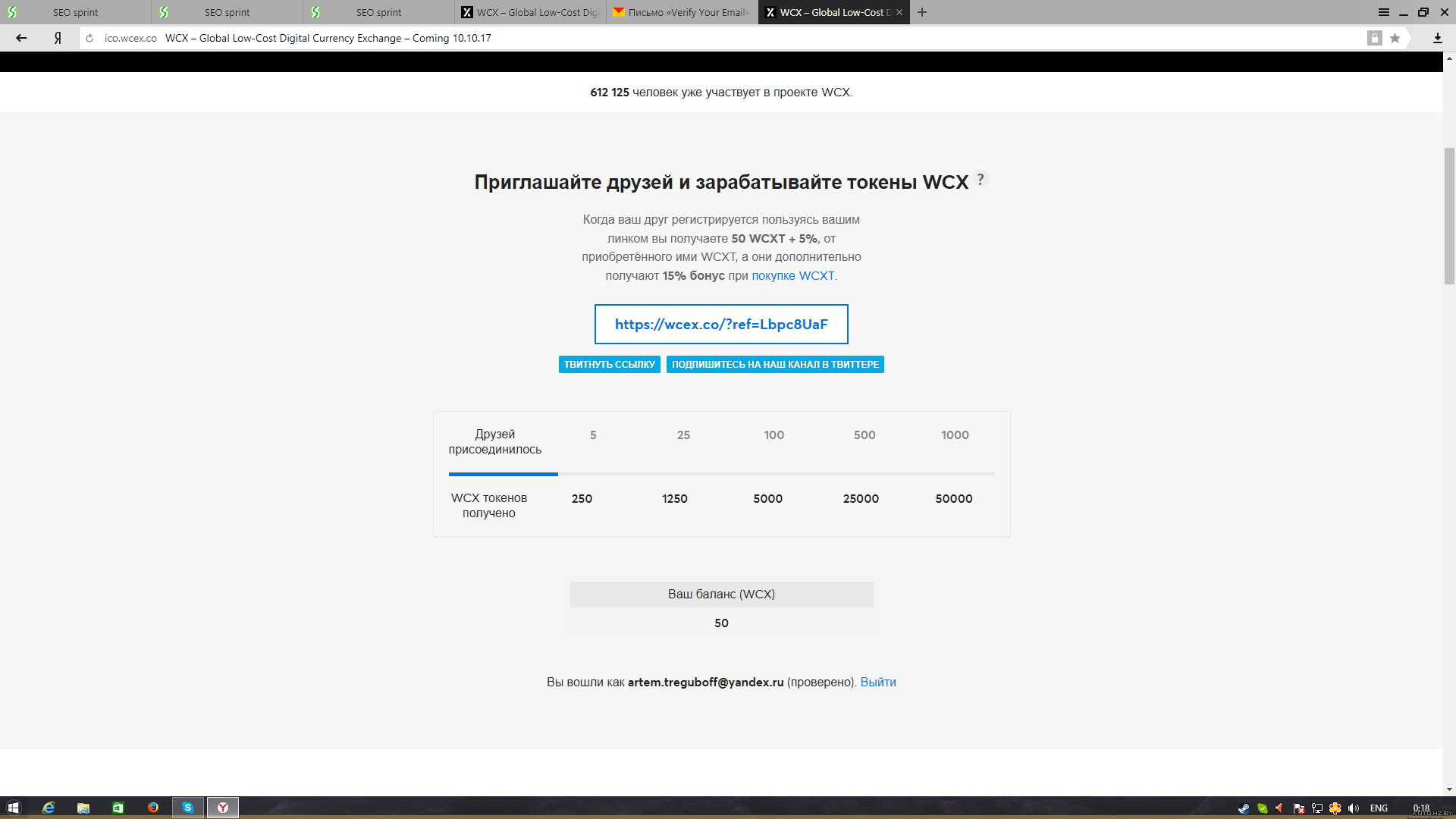Open the downloads arrow icon
The width and height of the screenshot is (1456, 819).
point(1437,38)
